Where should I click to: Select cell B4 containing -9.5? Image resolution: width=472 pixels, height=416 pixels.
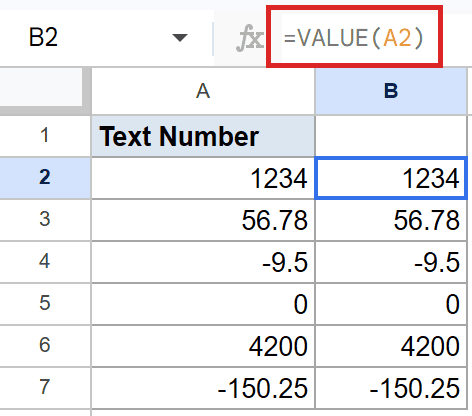tap(391, 262)
